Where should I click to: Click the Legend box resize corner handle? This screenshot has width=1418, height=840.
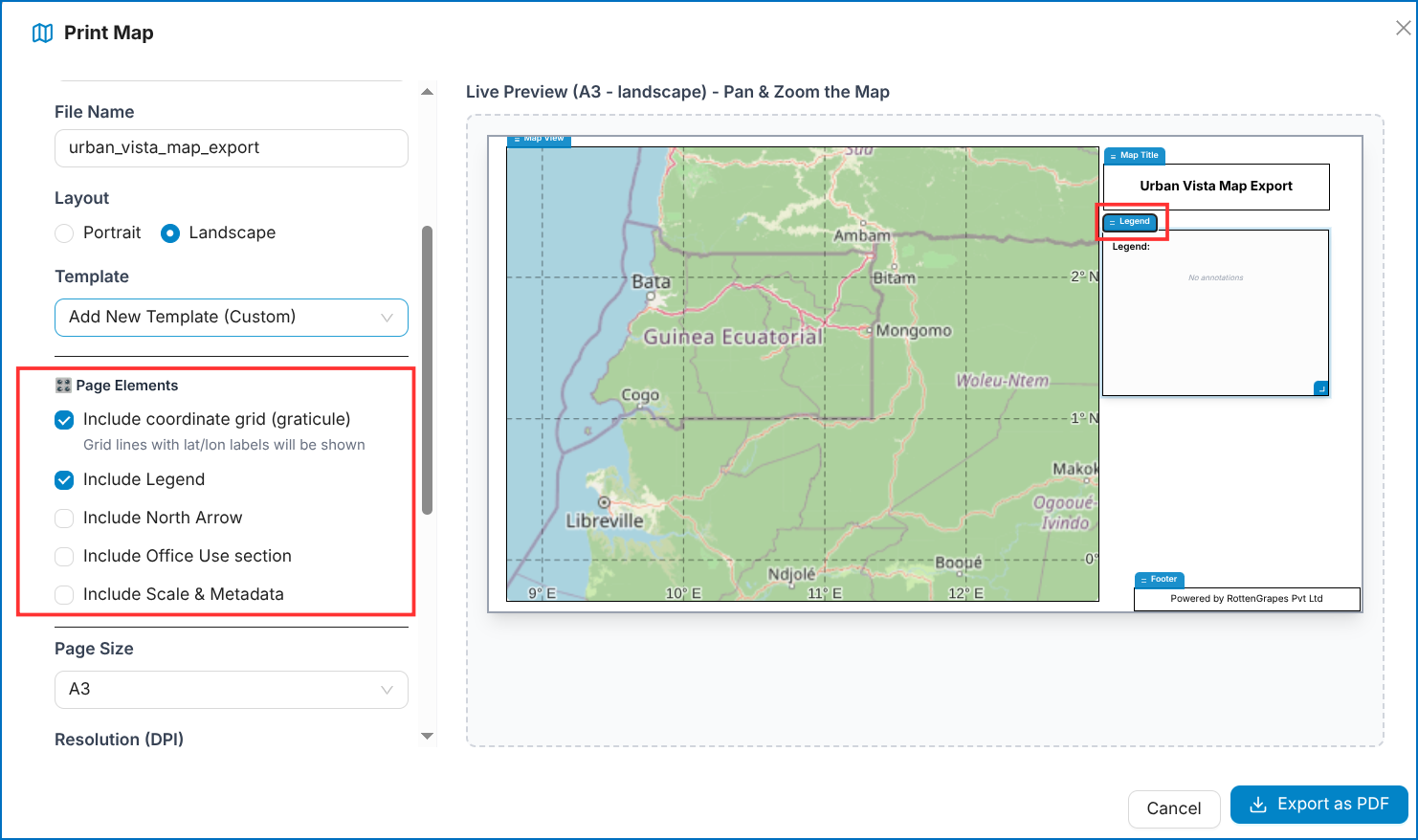[1320, 388]
